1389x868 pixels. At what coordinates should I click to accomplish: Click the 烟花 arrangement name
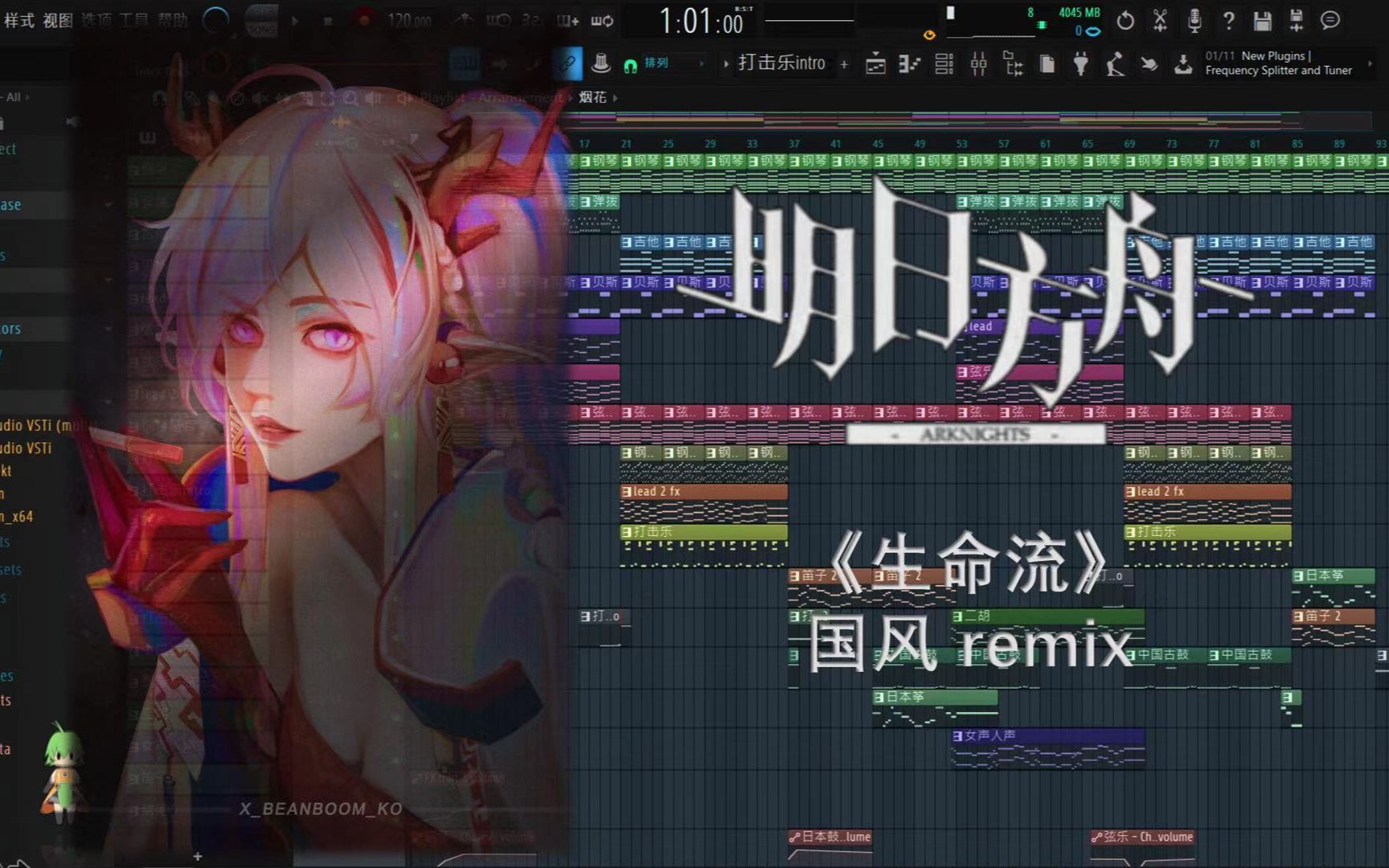click(592, 97)
